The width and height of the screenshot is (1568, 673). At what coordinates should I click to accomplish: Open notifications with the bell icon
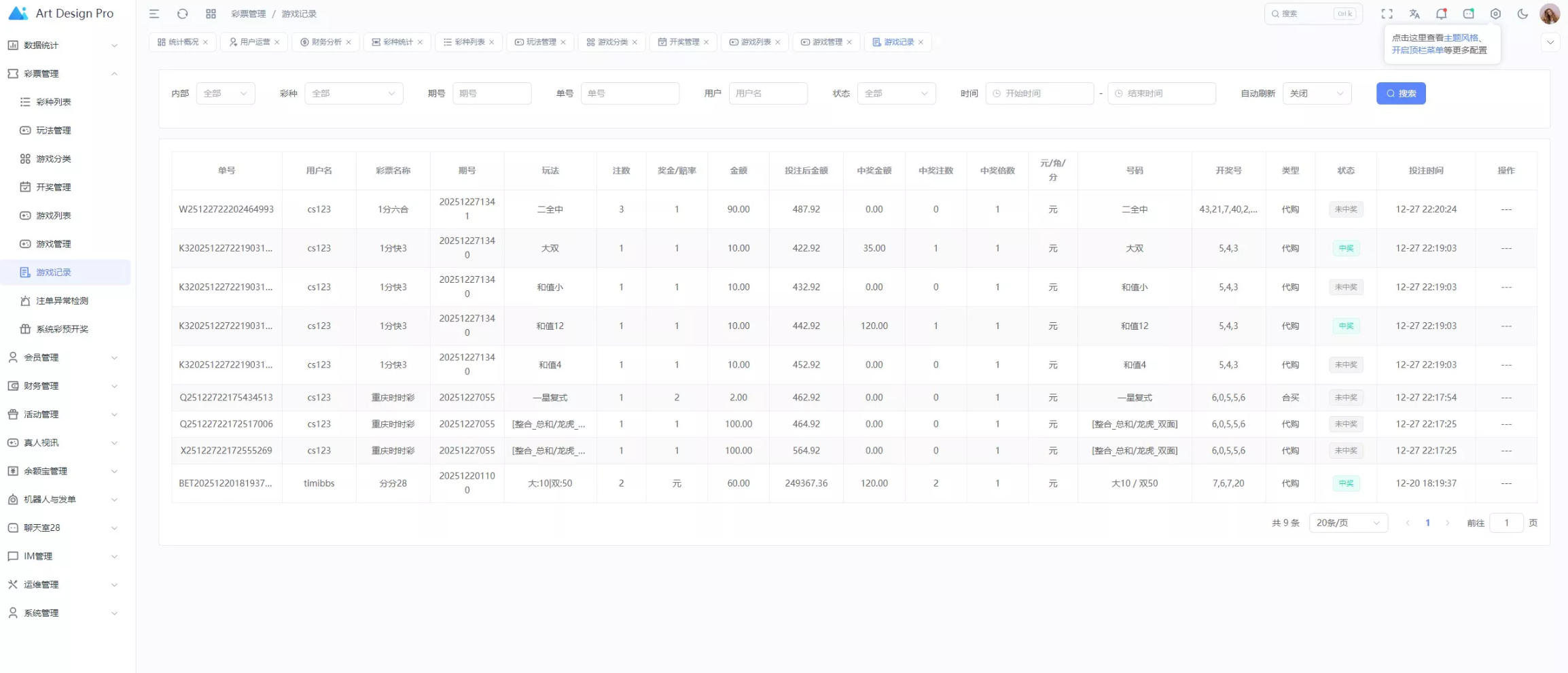1441,14
